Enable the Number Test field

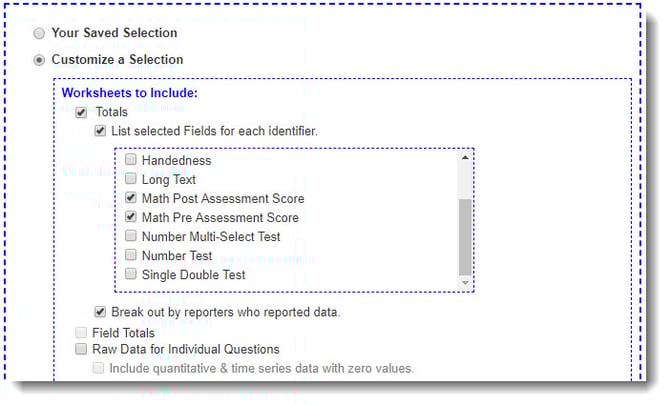tap(131, 256)
